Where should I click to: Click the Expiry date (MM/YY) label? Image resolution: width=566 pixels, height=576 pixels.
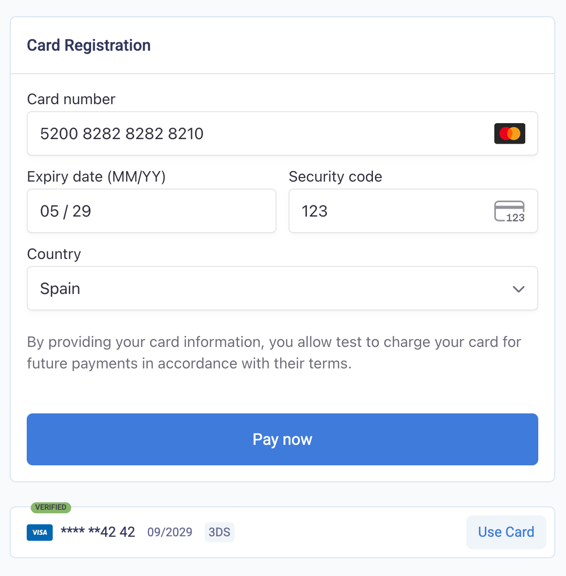coord(96,177)
